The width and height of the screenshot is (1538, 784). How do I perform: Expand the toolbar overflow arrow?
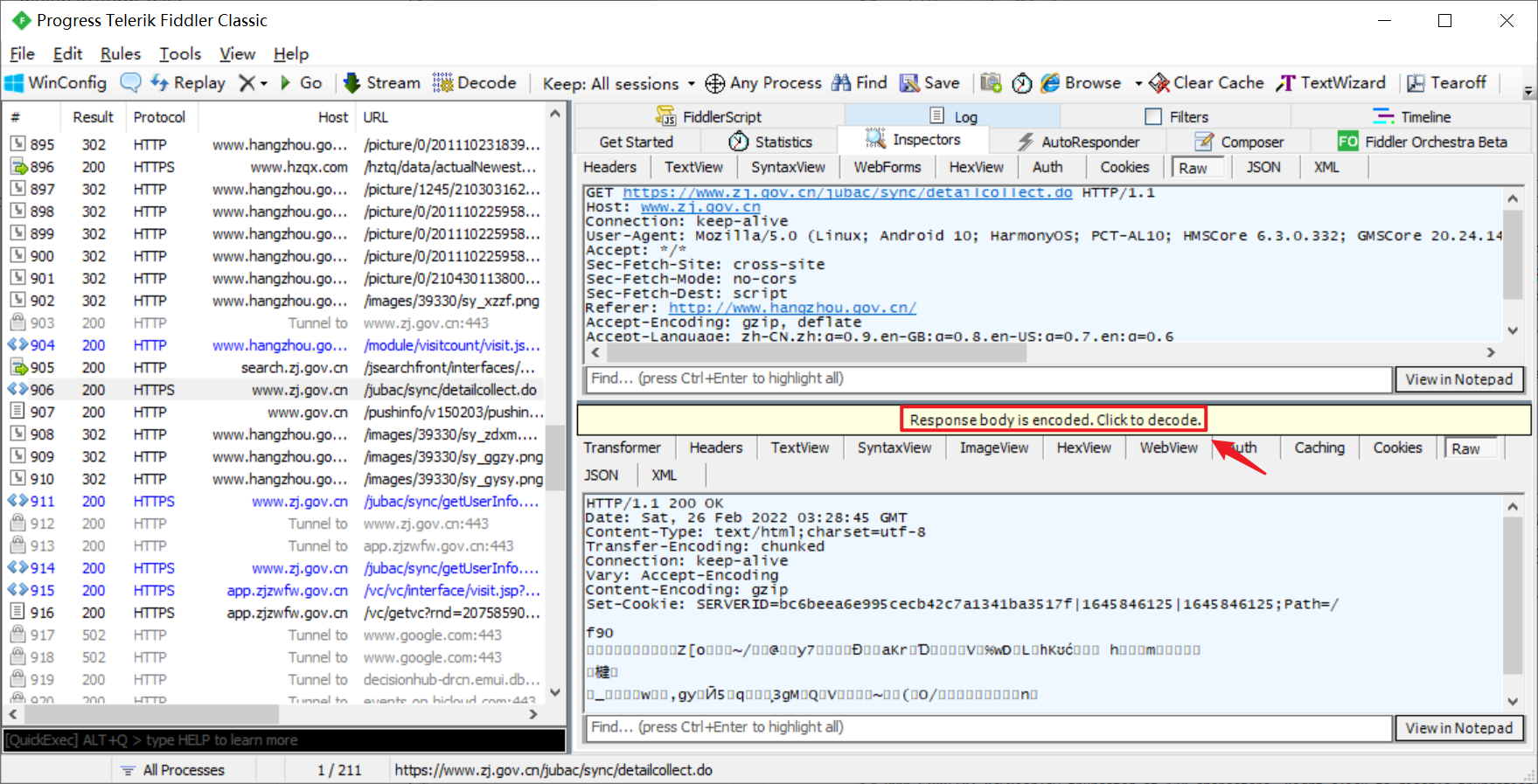coord(1528,90)
